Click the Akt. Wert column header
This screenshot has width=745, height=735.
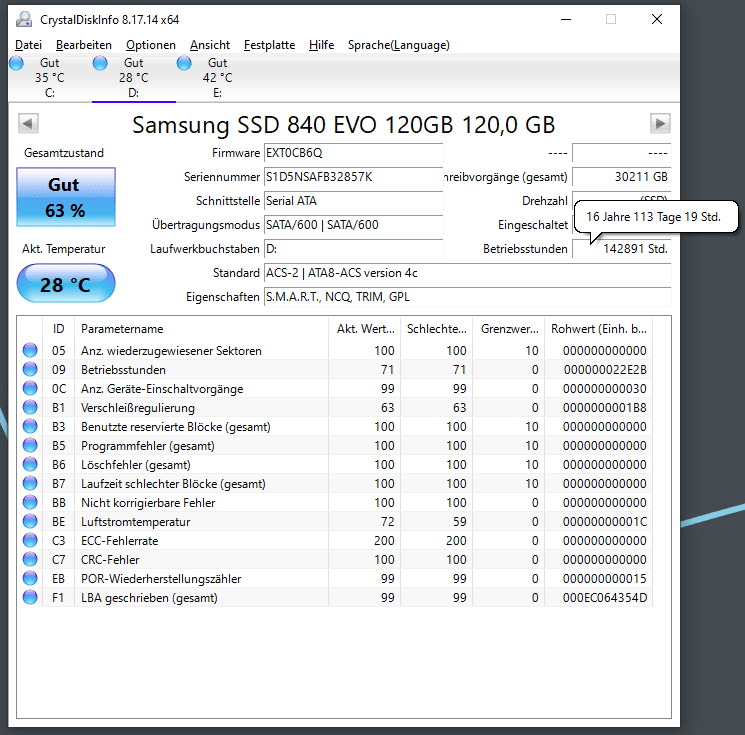(x=364, y=329)
